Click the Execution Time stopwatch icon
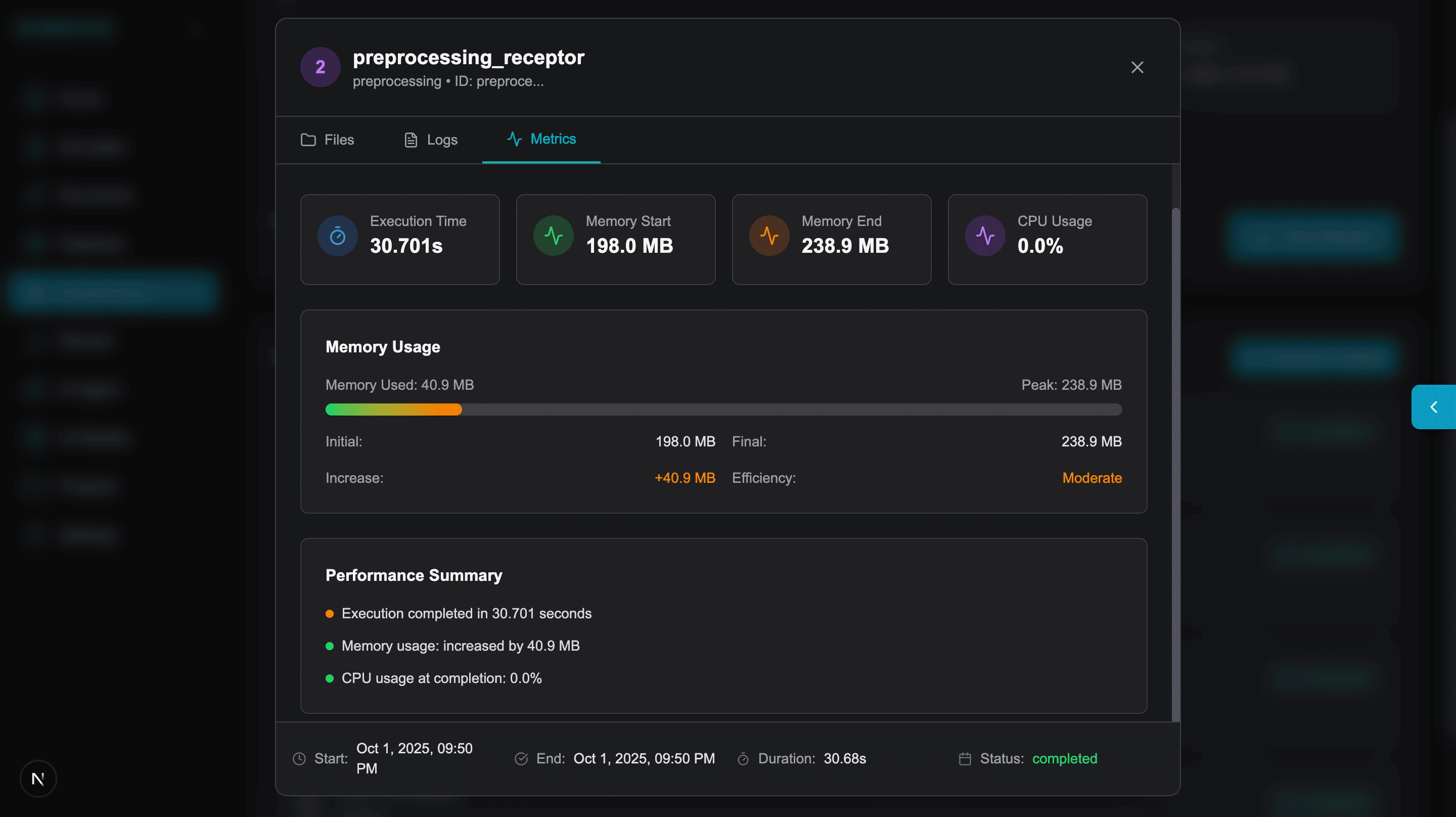The image size is (1456, 817). (337, 235)
